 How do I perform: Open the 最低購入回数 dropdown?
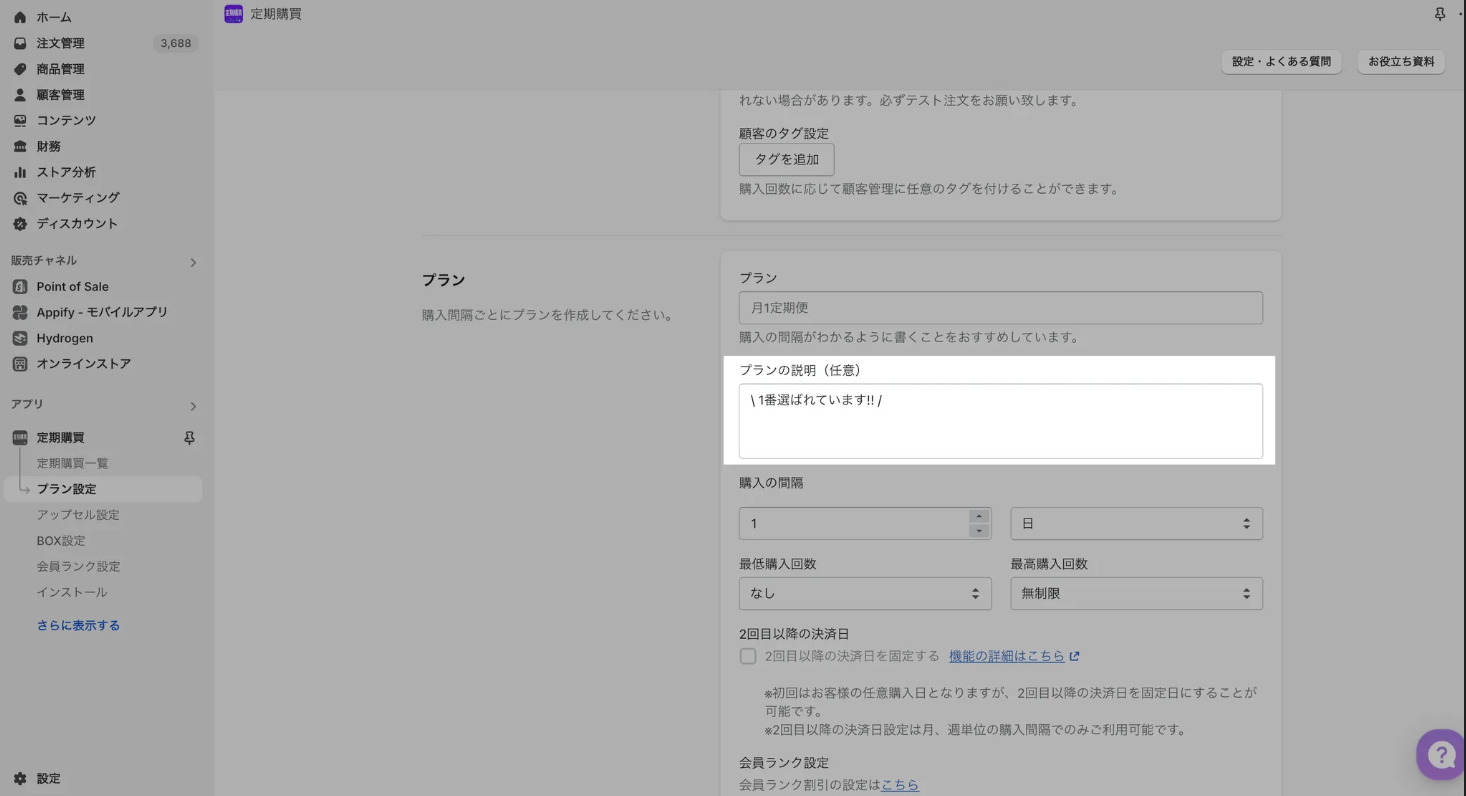[x=865, y=594]
